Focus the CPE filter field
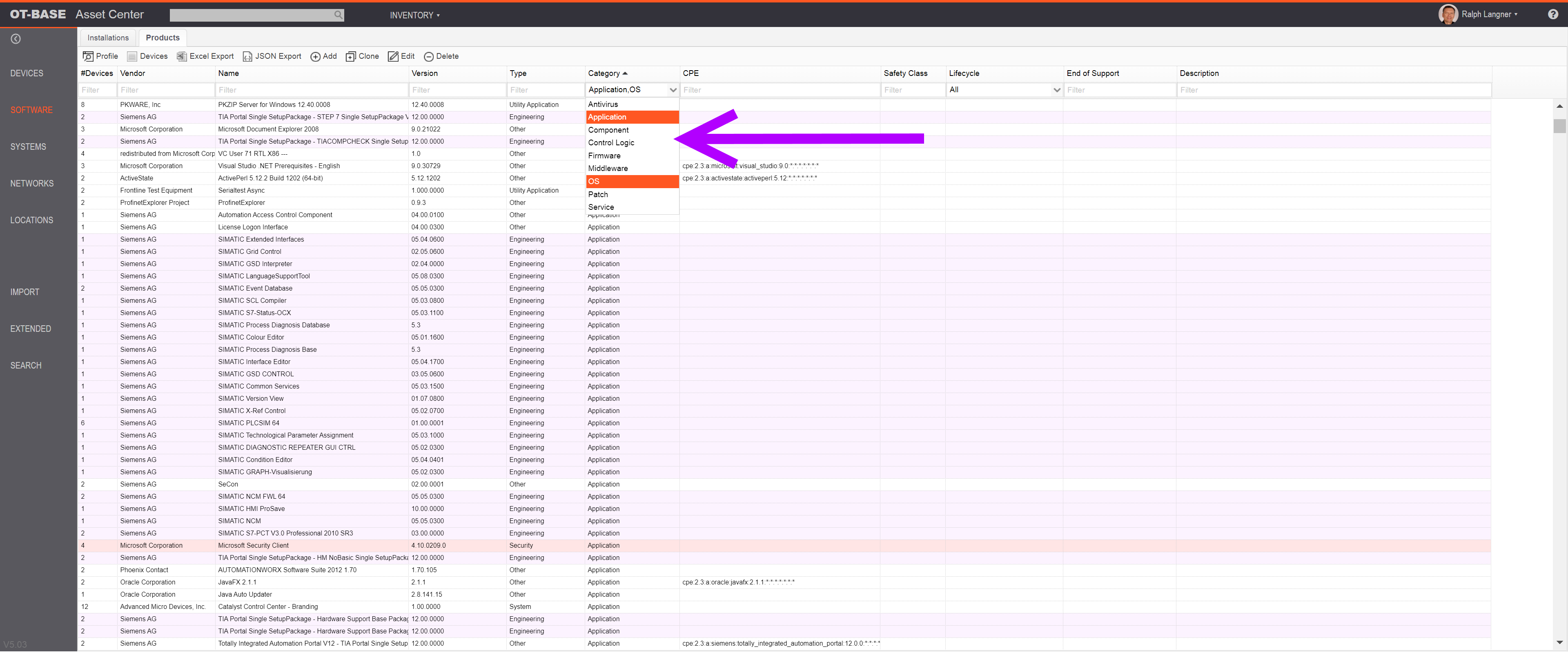The image size is (1568, 653). (x=780, y=90)
